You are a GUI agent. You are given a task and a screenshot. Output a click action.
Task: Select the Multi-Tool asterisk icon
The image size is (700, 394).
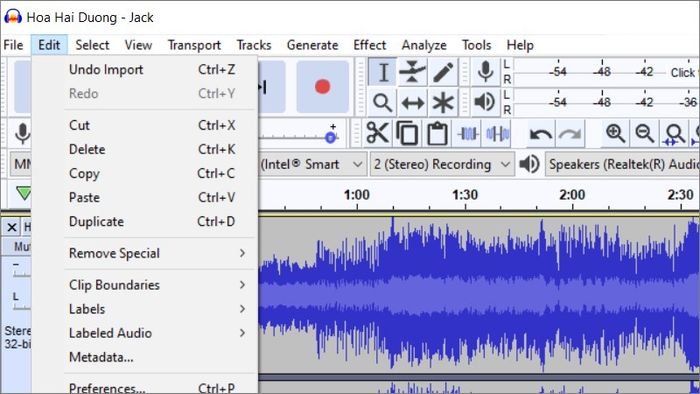[x=443, y=103]
